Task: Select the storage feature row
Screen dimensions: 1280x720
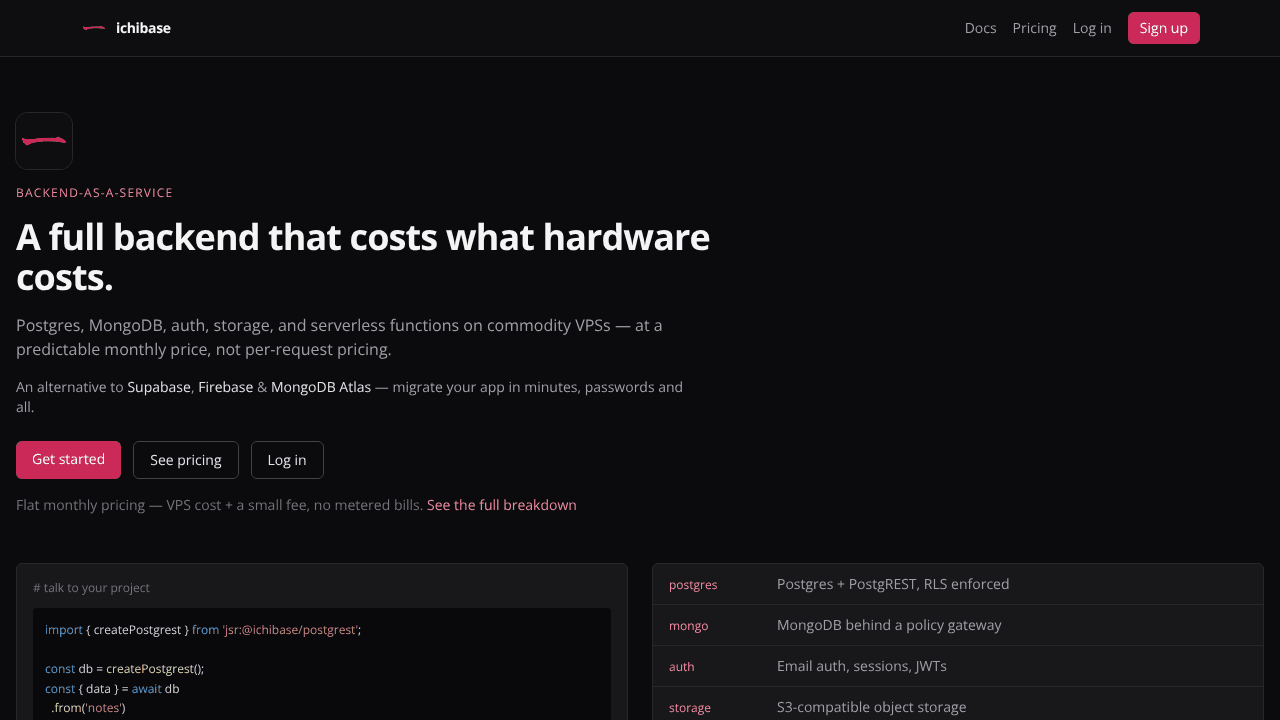Action: pos(958,706)
